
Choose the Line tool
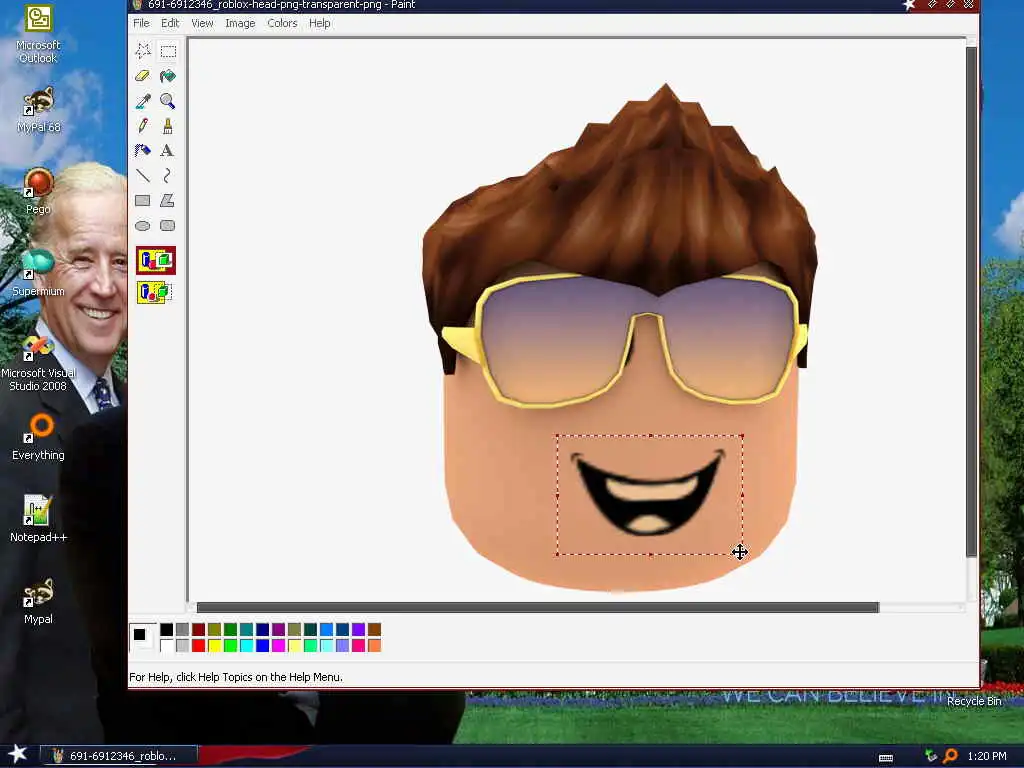[143, 176]
